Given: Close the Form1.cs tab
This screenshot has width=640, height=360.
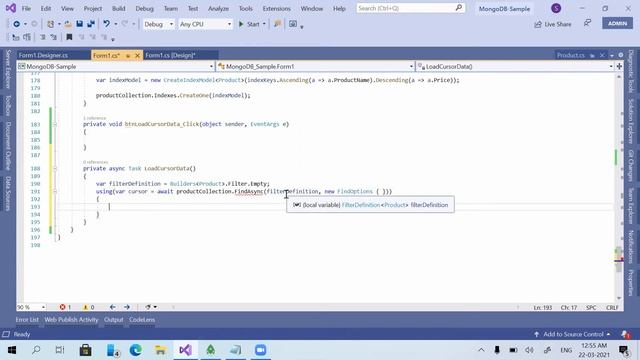Looking at the screenshot, I should coord(138,56).
